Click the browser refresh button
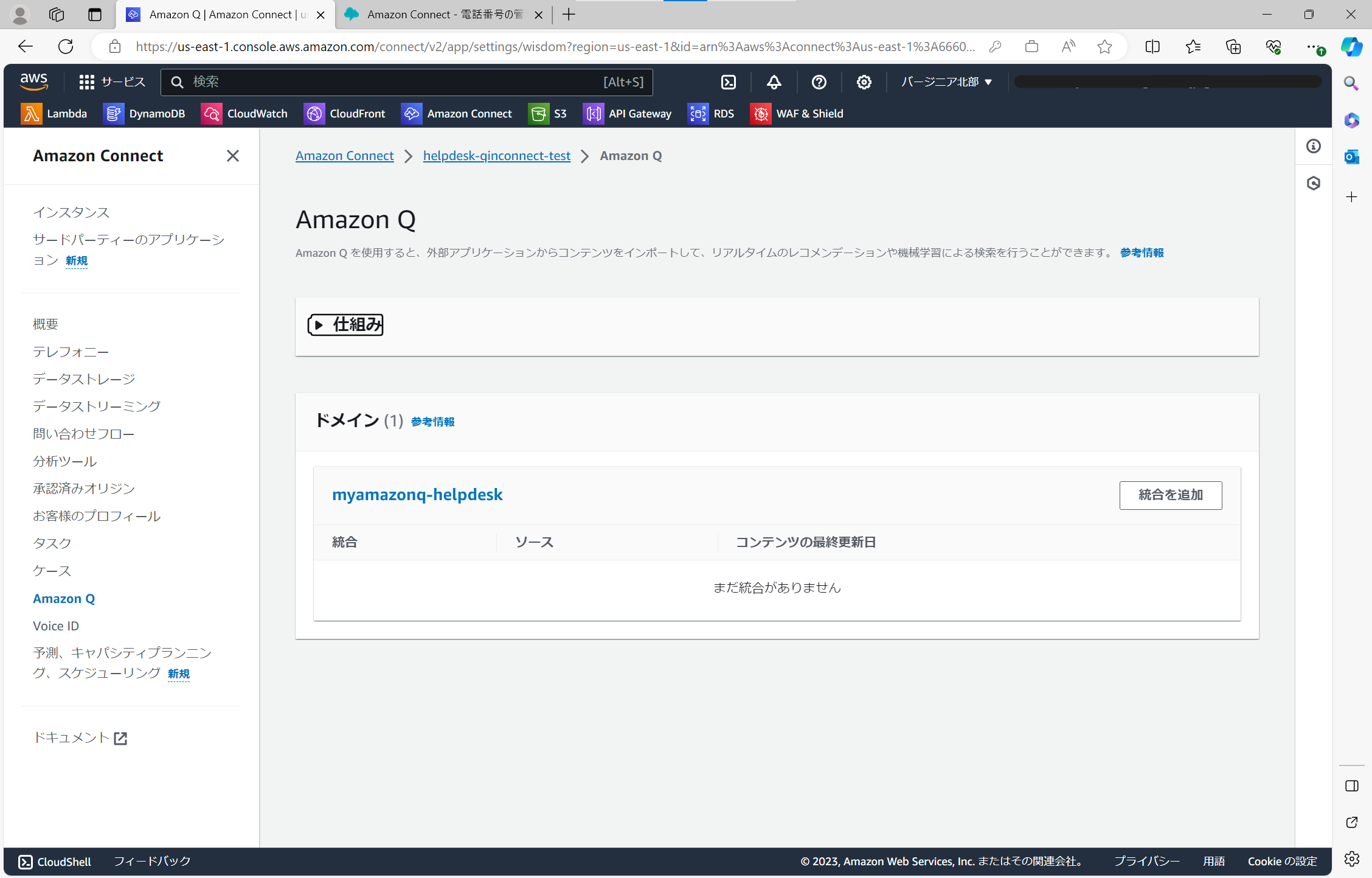Screen dimensions: 1372x878 point(66,46)
